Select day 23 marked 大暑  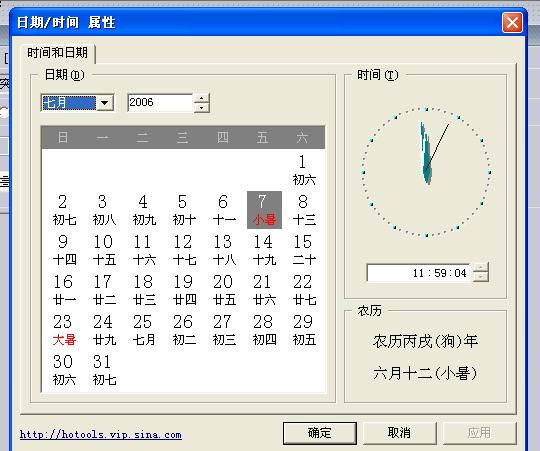tap(64, 330)
